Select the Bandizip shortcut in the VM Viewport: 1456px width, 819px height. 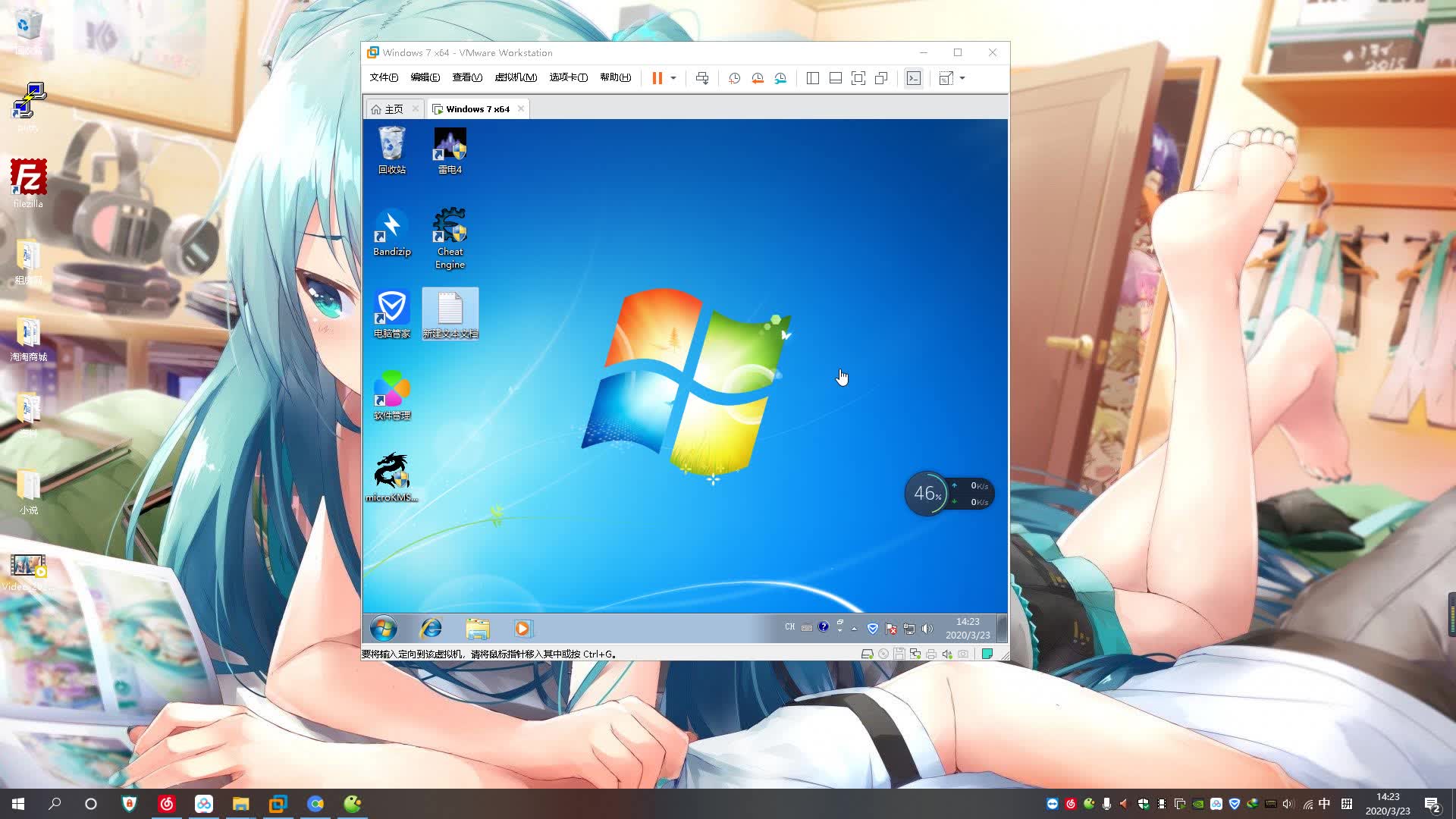pos(392,232)
